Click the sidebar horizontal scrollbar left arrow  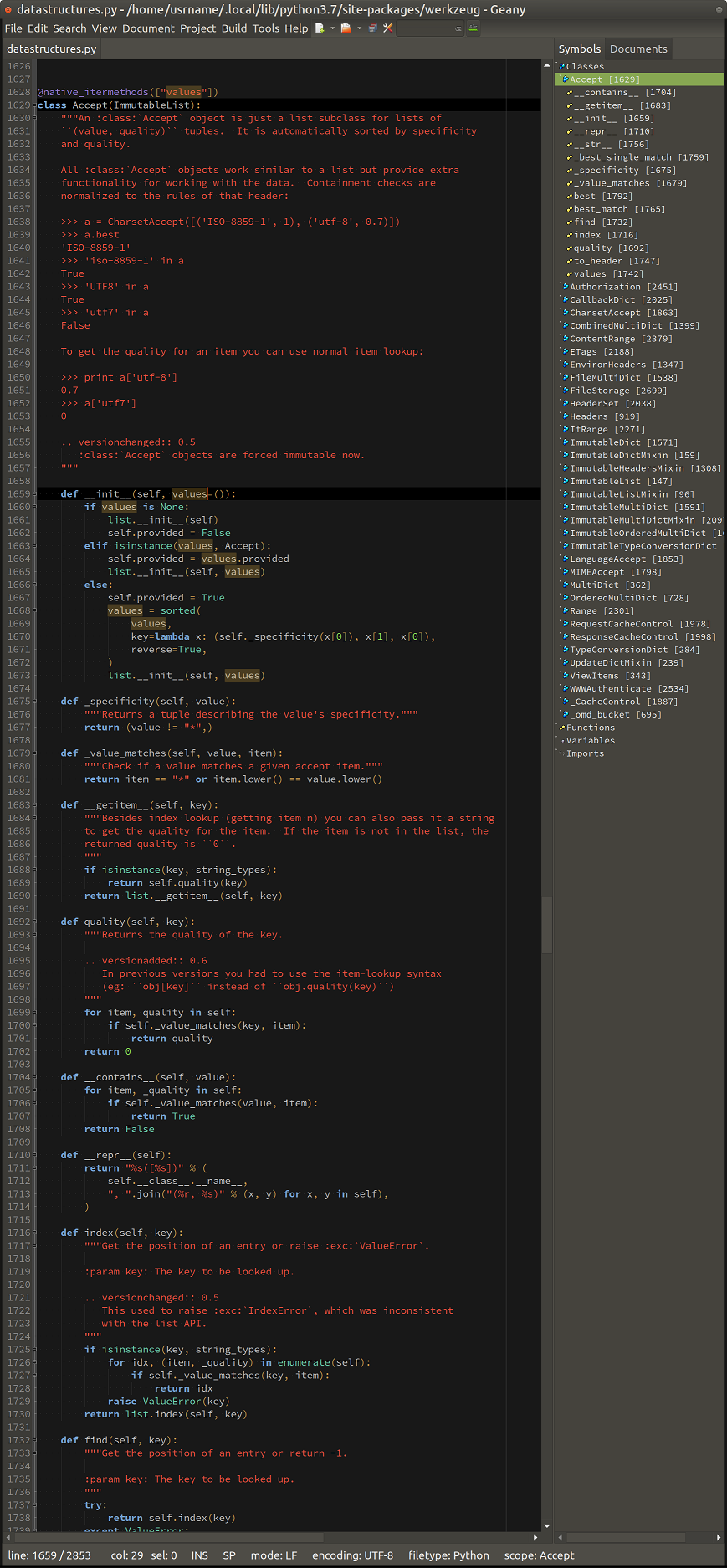tap(560, 1537)
